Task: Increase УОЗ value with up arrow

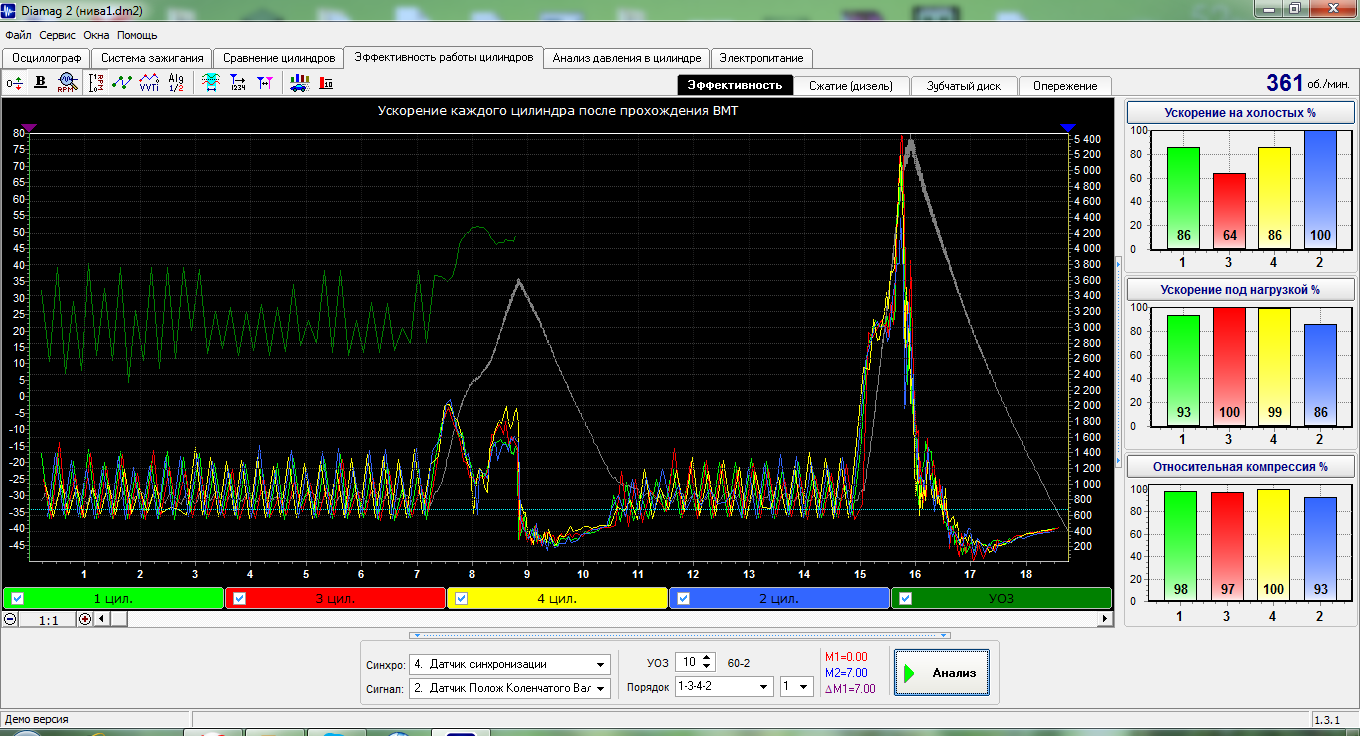Action: click(709, 657)
